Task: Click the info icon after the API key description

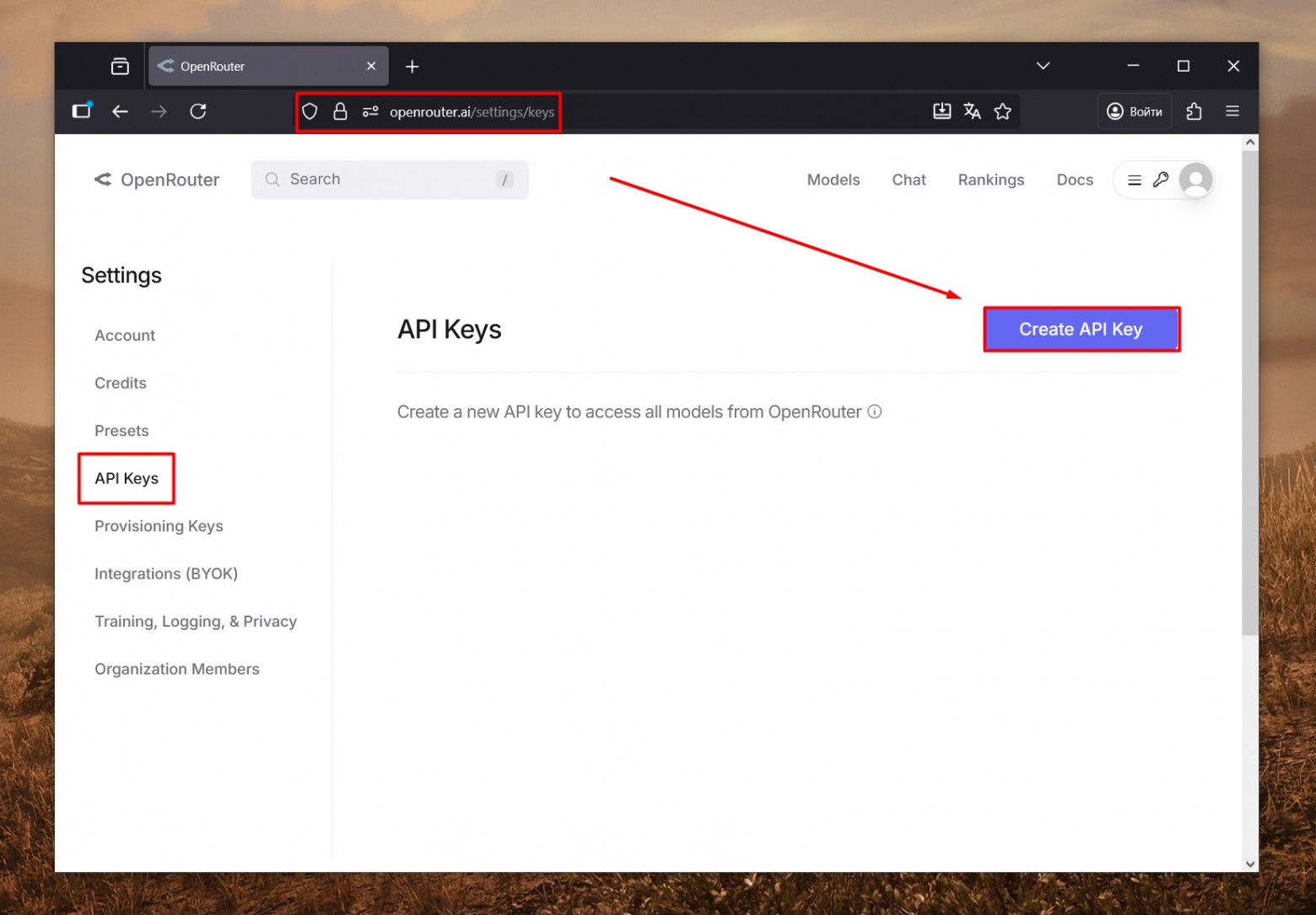Action: click(875, 412)
